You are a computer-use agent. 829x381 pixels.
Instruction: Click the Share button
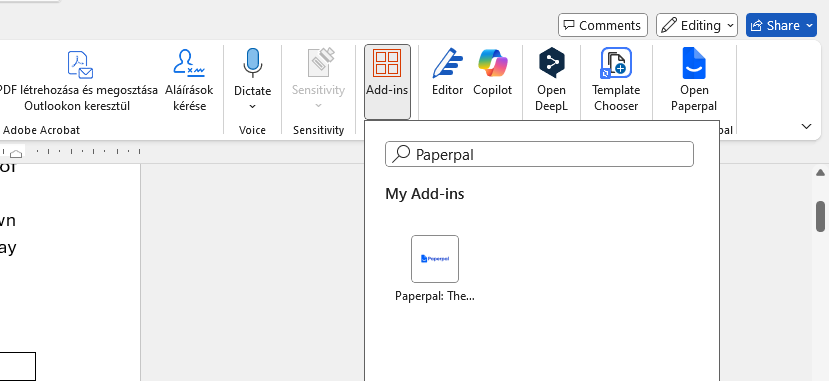[x=781, y=25]
